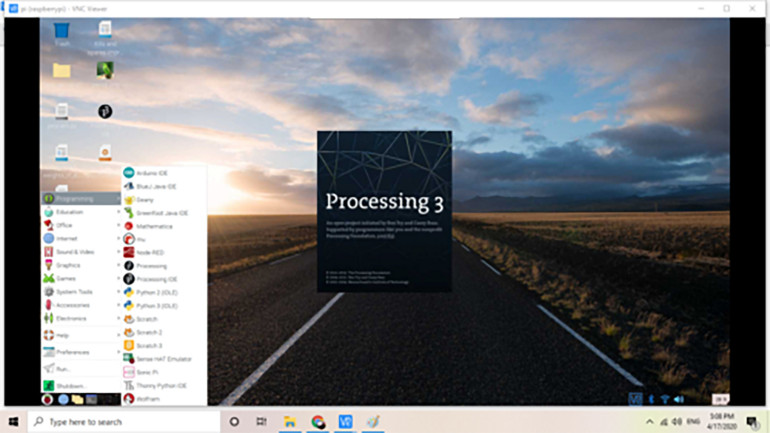Expand the Games category arrow

tap(118, 278)
